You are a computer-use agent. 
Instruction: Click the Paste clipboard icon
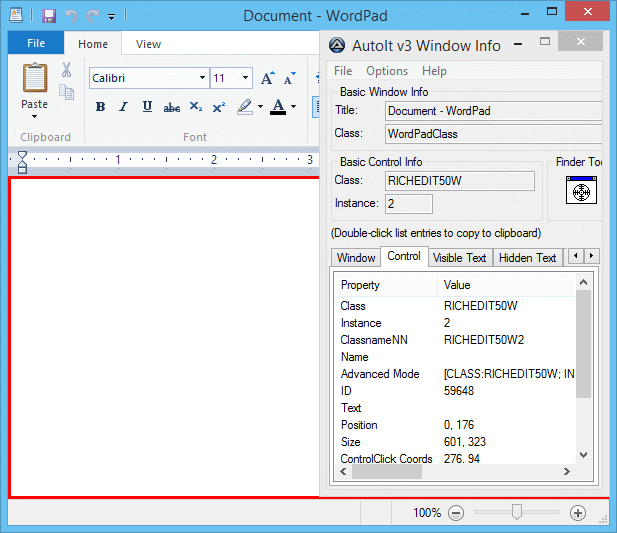pos(35,80)
